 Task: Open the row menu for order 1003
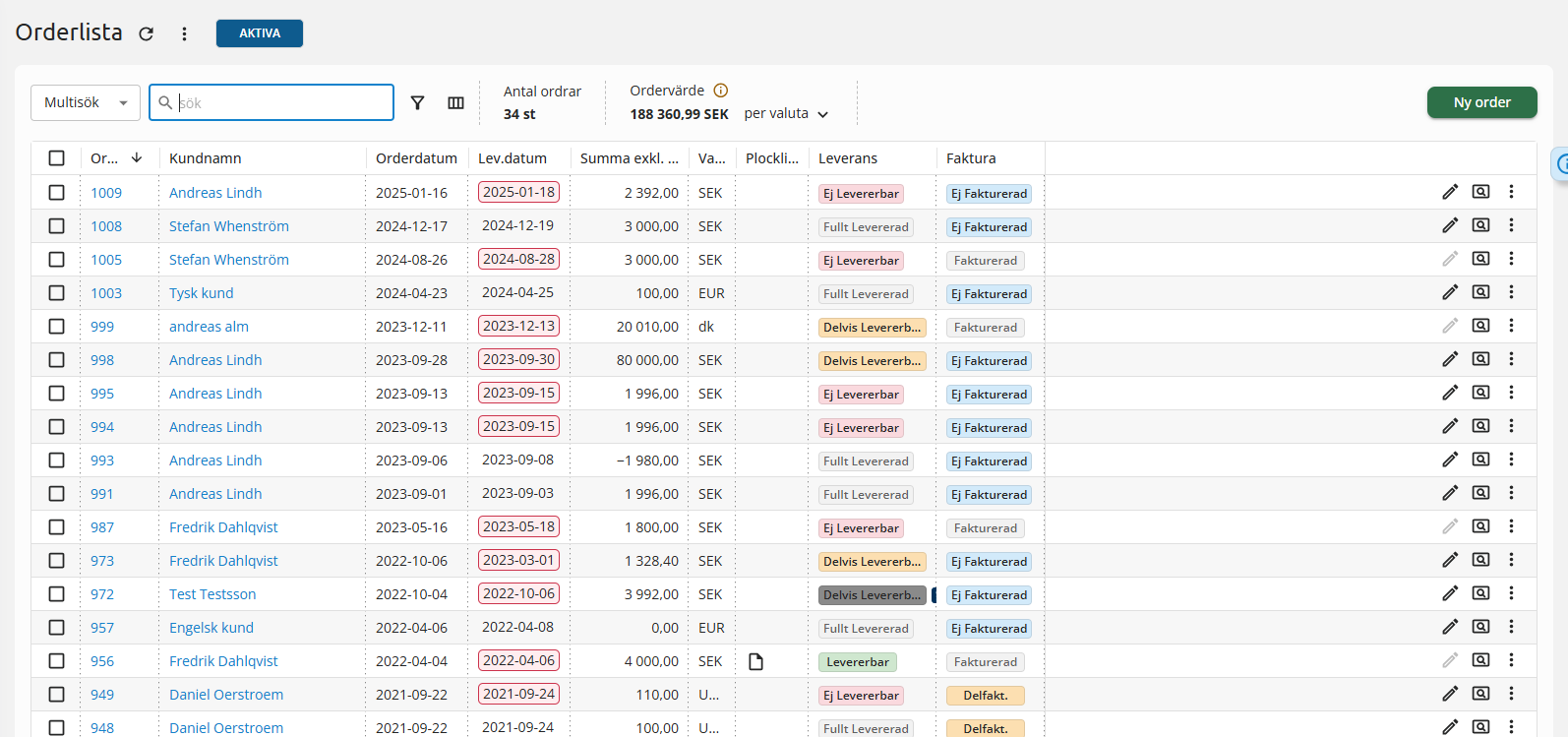[x=1511, y=292]
